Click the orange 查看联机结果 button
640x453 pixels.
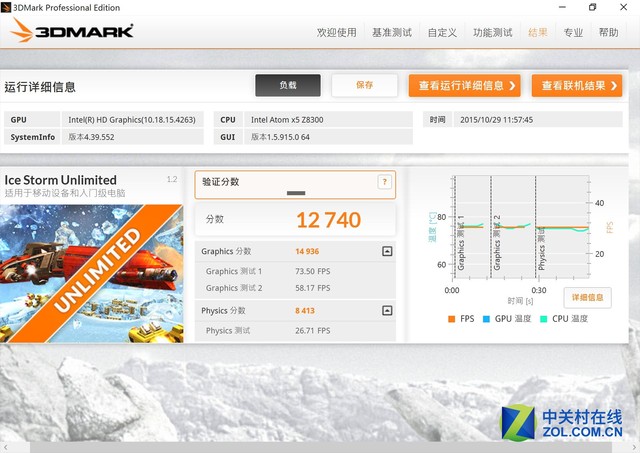pos(583,86)
